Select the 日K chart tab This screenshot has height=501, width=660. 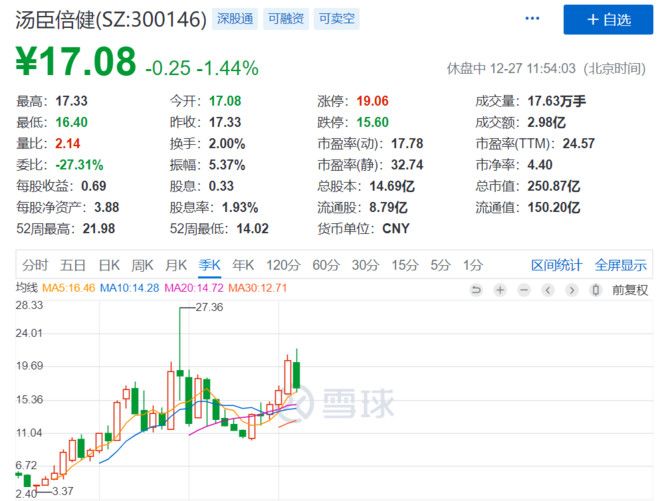[109, 265]
